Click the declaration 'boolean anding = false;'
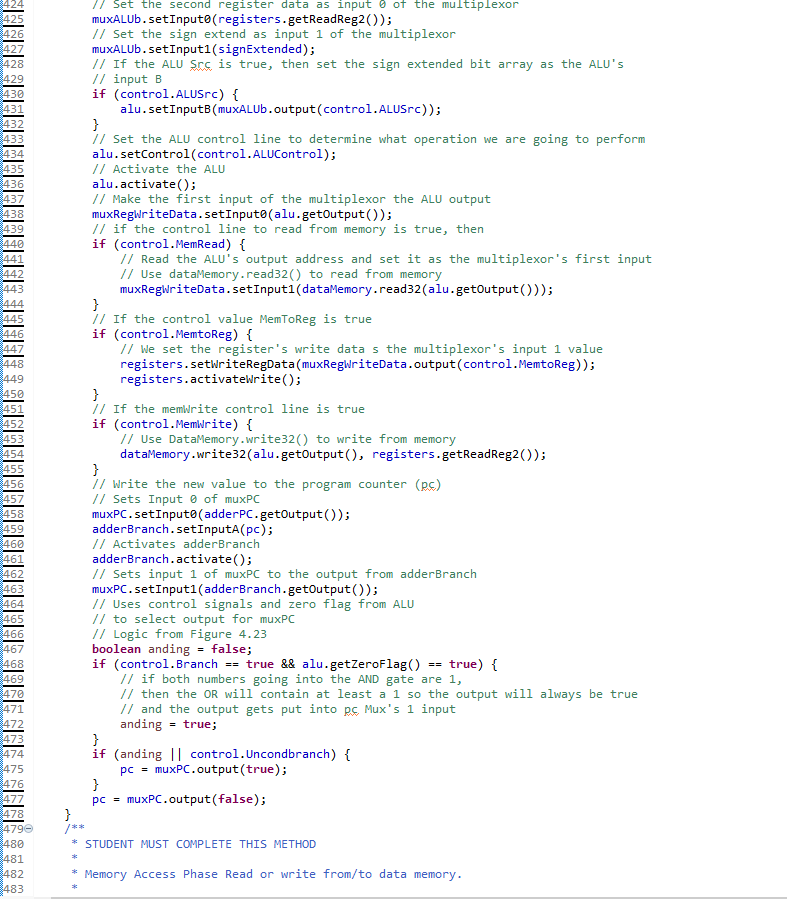This screenshot has height=899, width=787. pyautogui.click(x=172, y=649)
